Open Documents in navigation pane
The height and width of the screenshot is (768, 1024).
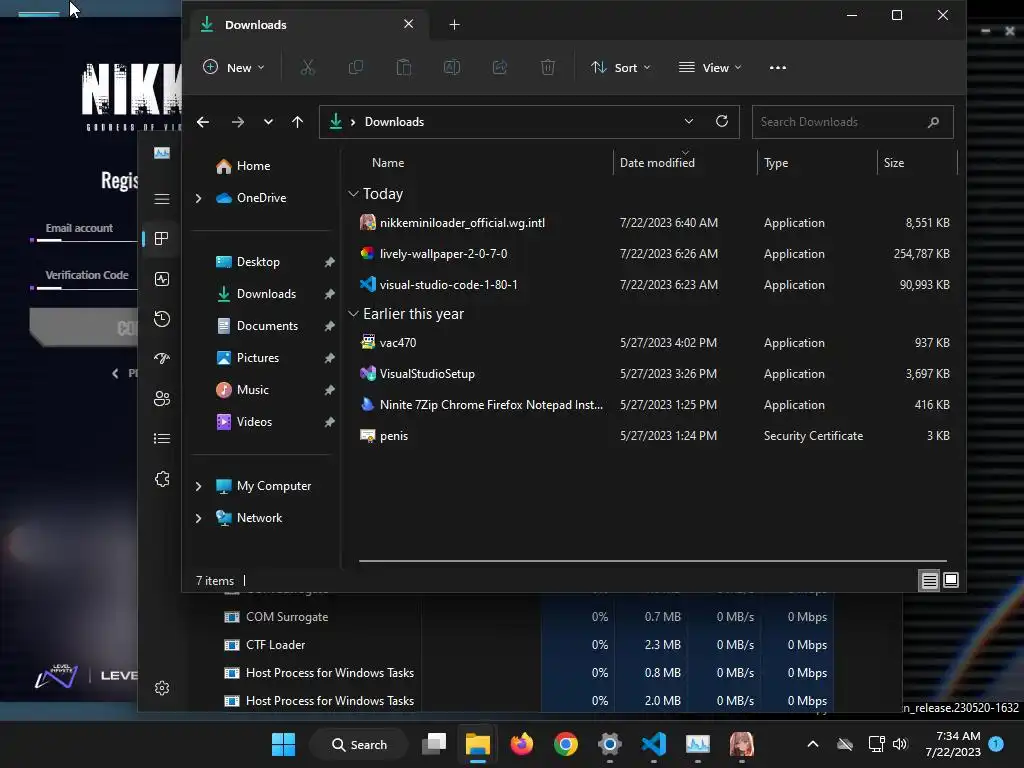point(257,326)
